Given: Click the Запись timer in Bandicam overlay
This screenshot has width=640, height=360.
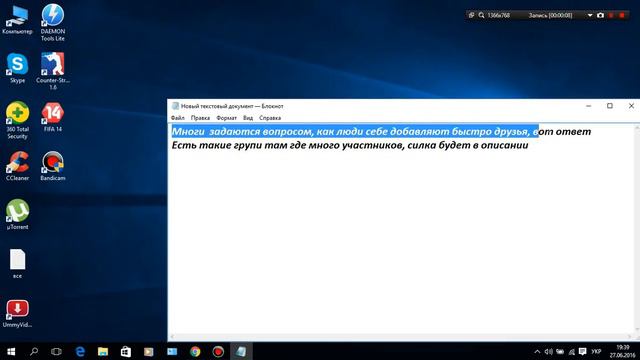Looking at the screenshot, I should (x=550, y=15).
